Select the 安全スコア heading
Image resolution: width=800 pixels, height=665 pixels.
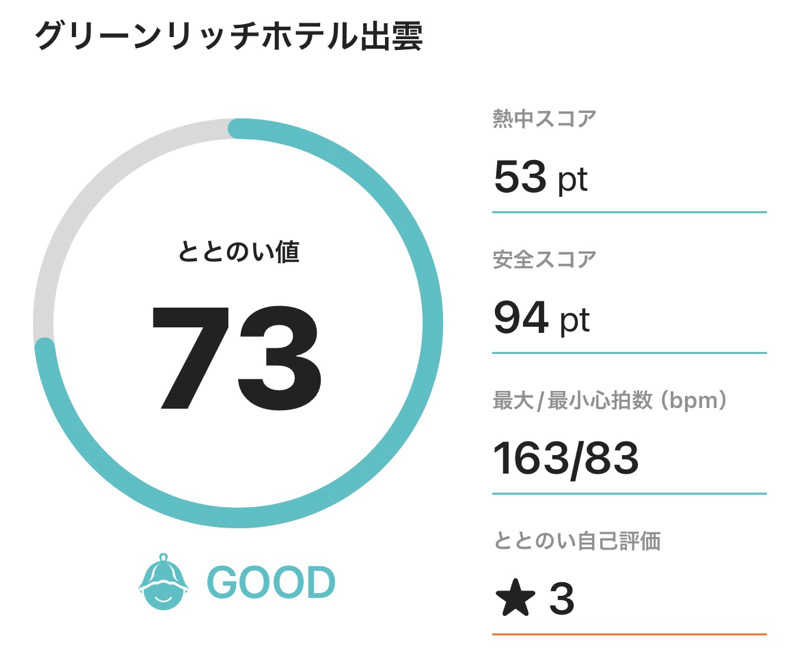coord(544,259)
